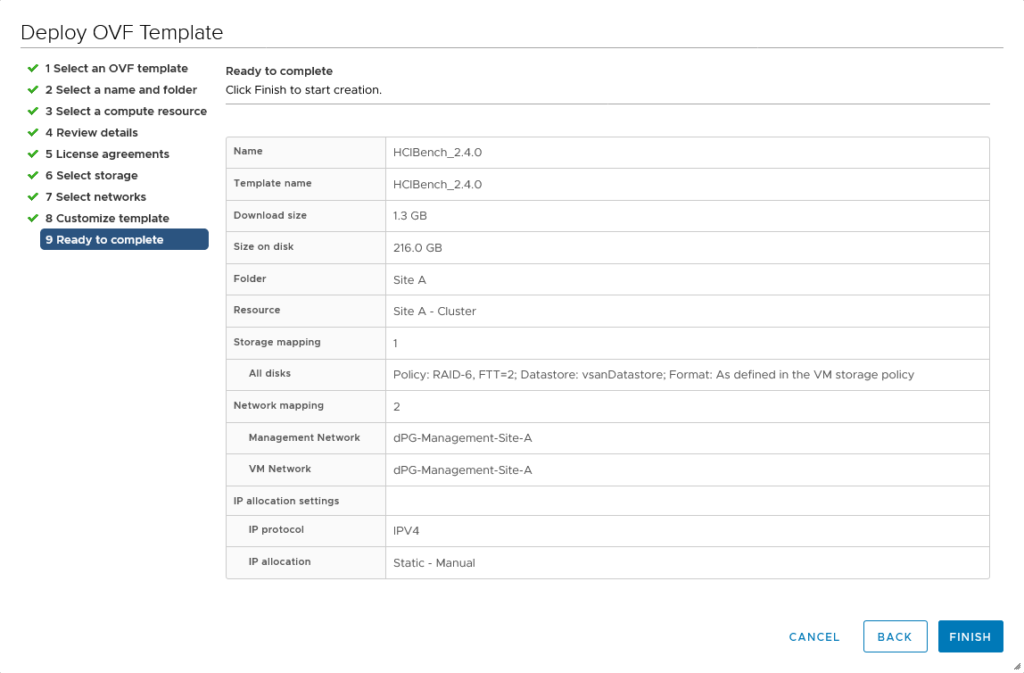The image size is (1024, 673).
Task: Click the Template name value HCIBench_2.4.0
Action: [437, 184]
